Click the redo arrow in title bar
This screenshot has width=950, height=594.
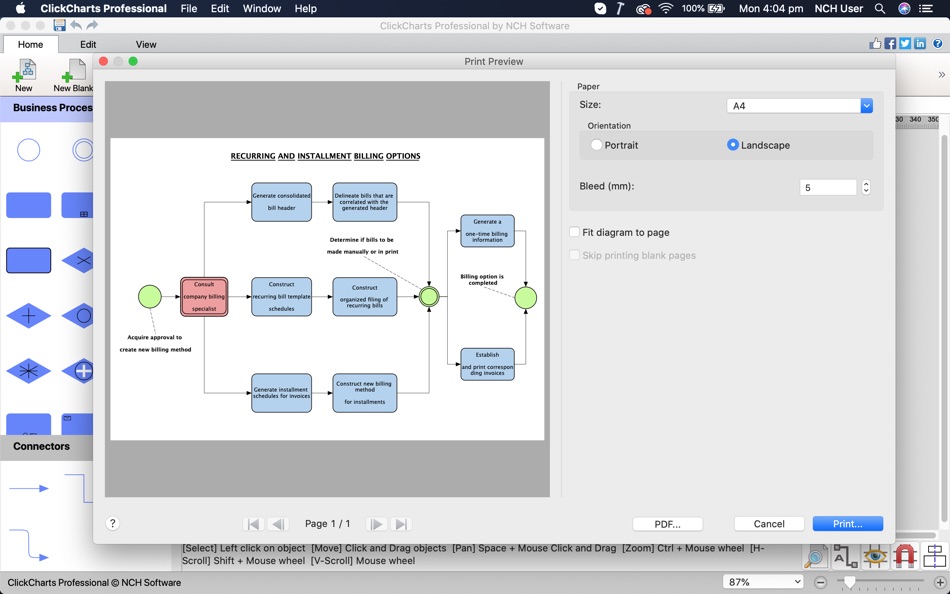[x=92, y=25]
